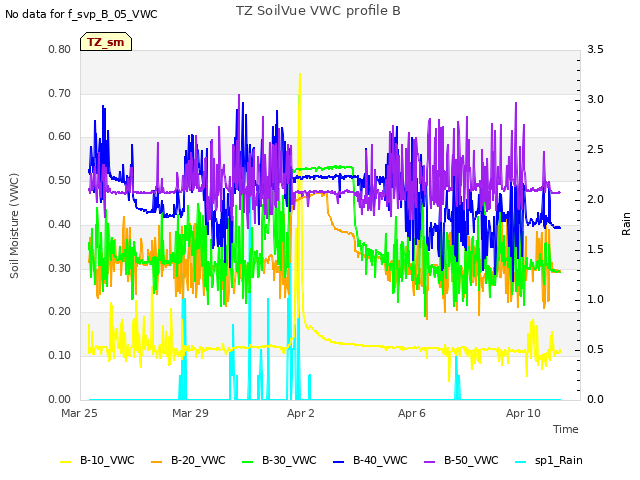
Task: Click Apr 6 x-axis tick label
Action: point(412,413)
